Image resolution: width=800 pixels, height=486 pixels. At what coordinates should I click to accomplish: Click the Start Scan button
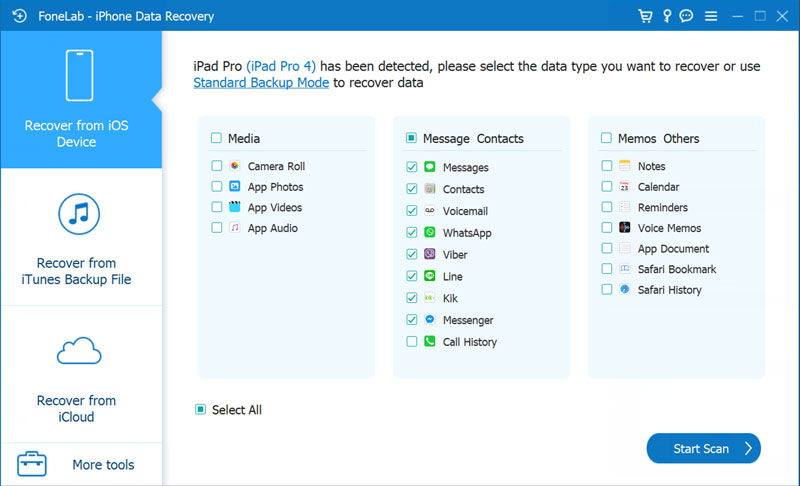(704, 448)
